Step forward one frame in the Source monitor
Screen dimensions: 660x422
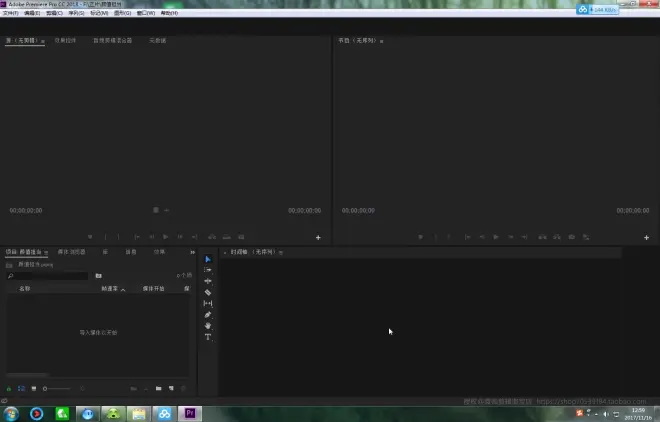(180, 237)
